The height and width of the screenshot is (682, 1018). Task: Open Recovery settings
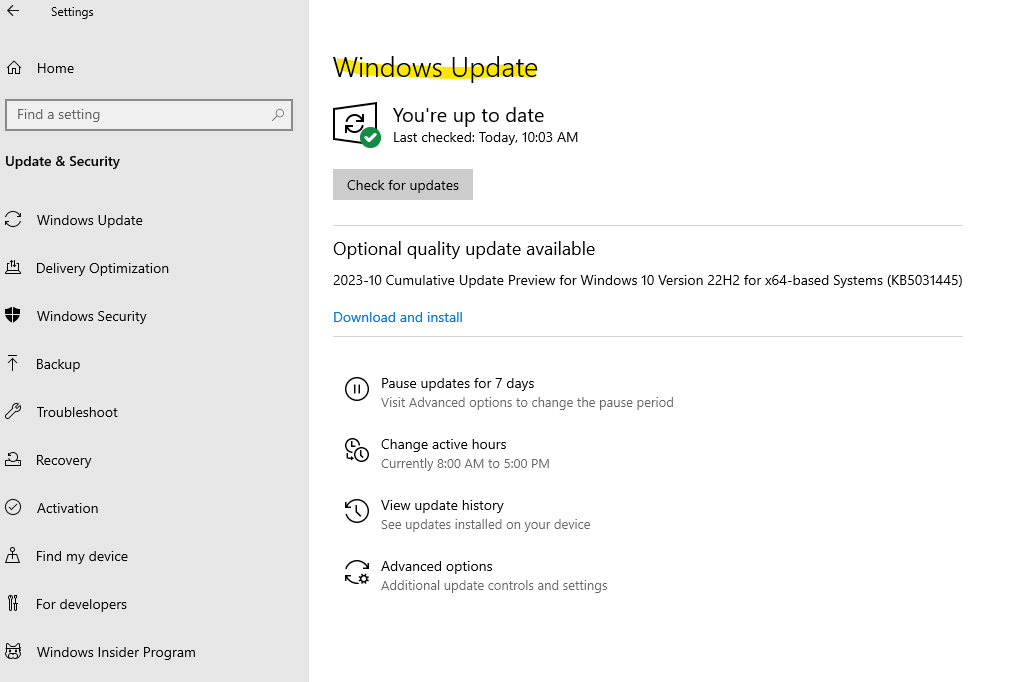click(63, 461)
